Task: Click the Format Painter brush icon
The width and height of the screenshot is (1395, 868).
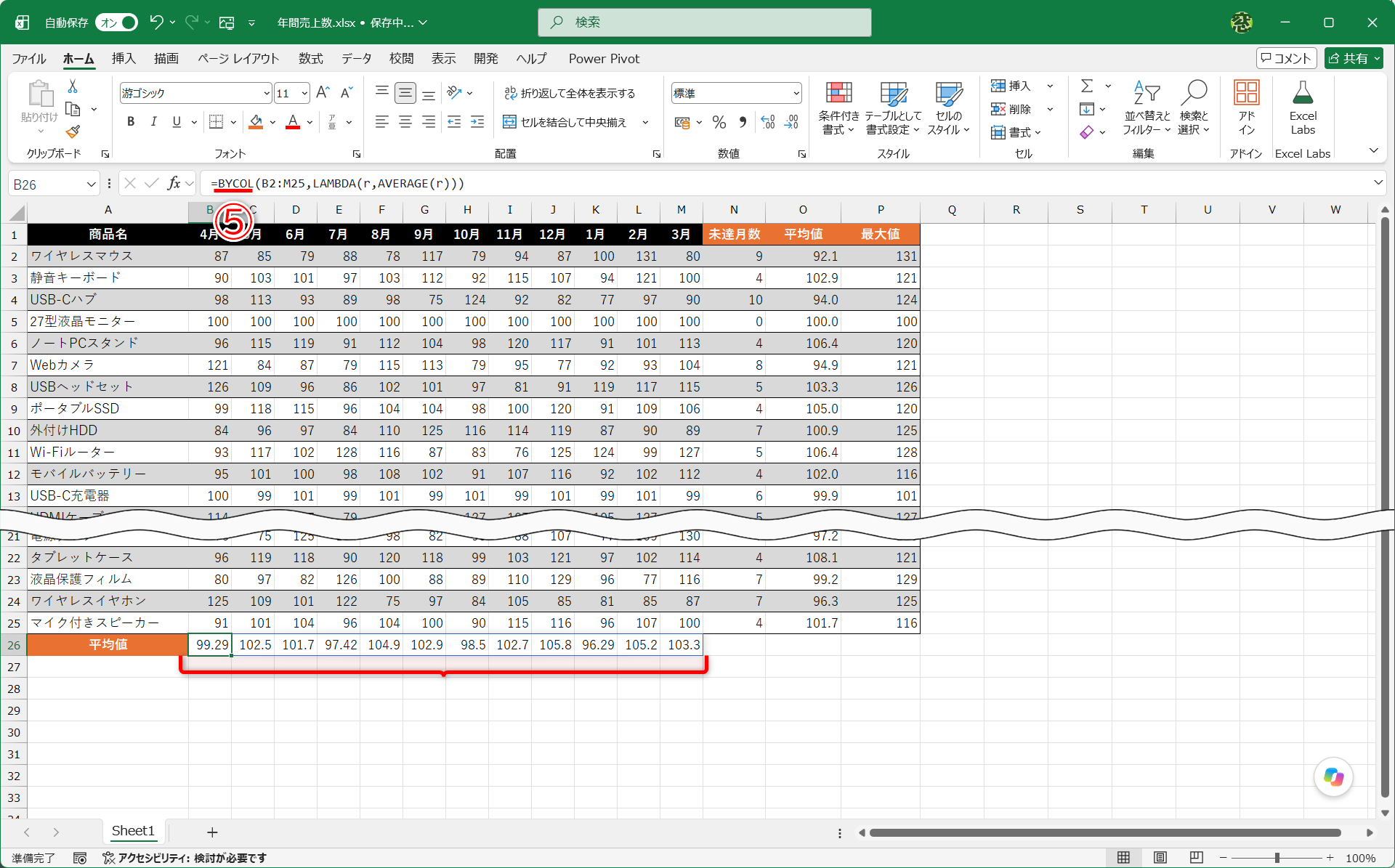Action: point(73,131)
